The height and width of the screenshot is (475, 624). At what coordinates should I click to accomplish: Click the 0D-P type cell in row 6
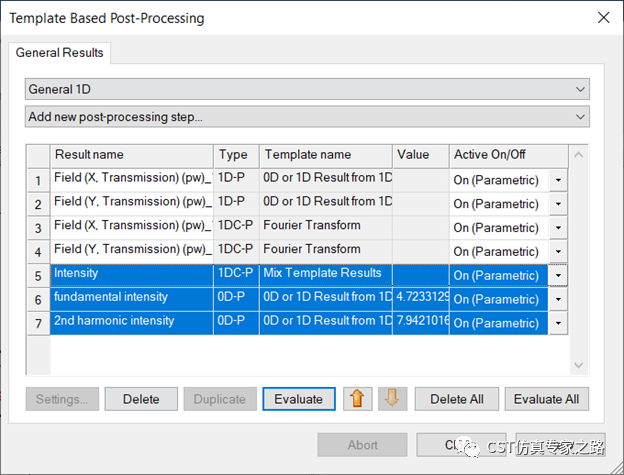click(236, 297)
